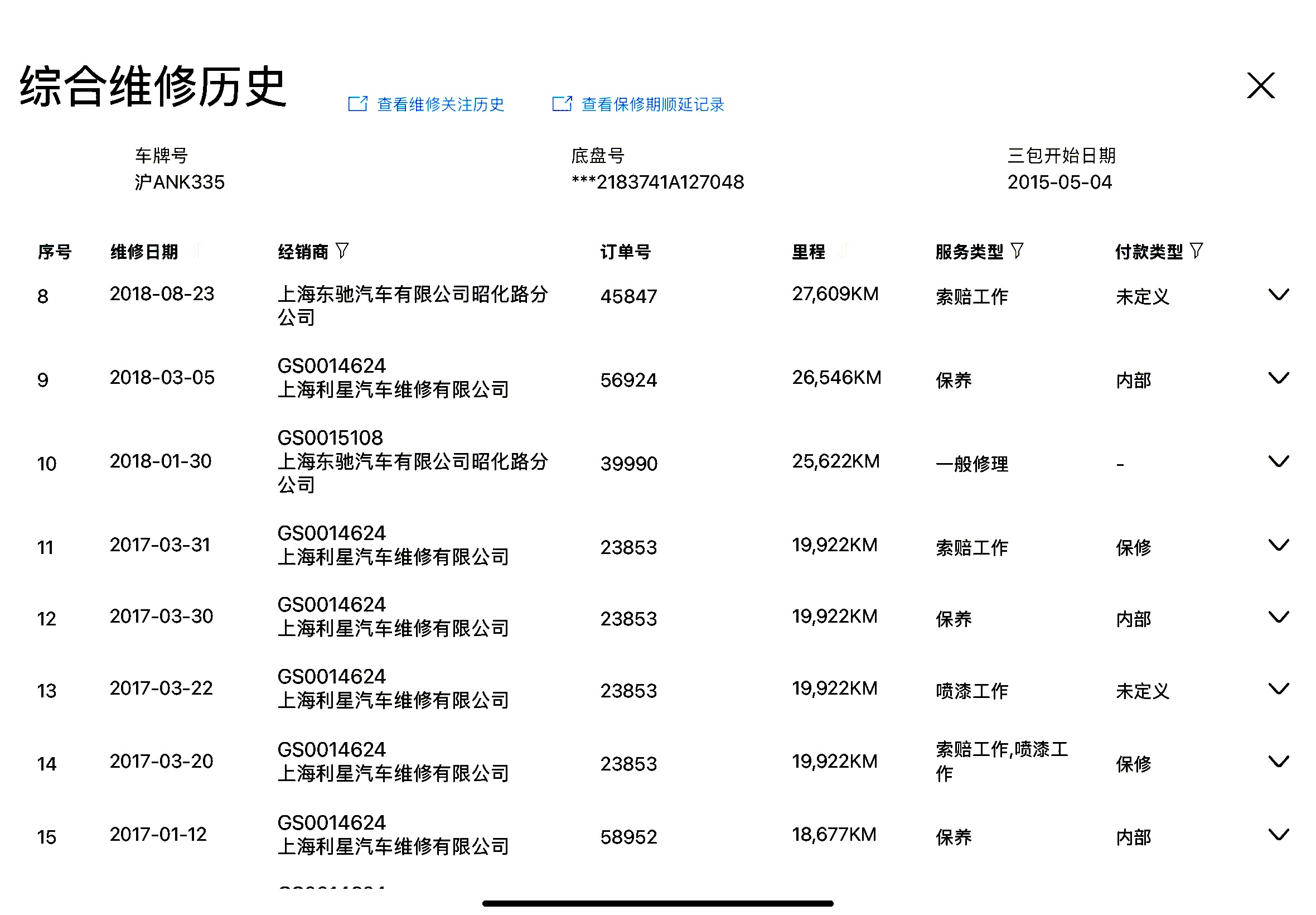Tap the home indicator bar at the bottom
Screen dimensions: 1316x915
[657, 903]
